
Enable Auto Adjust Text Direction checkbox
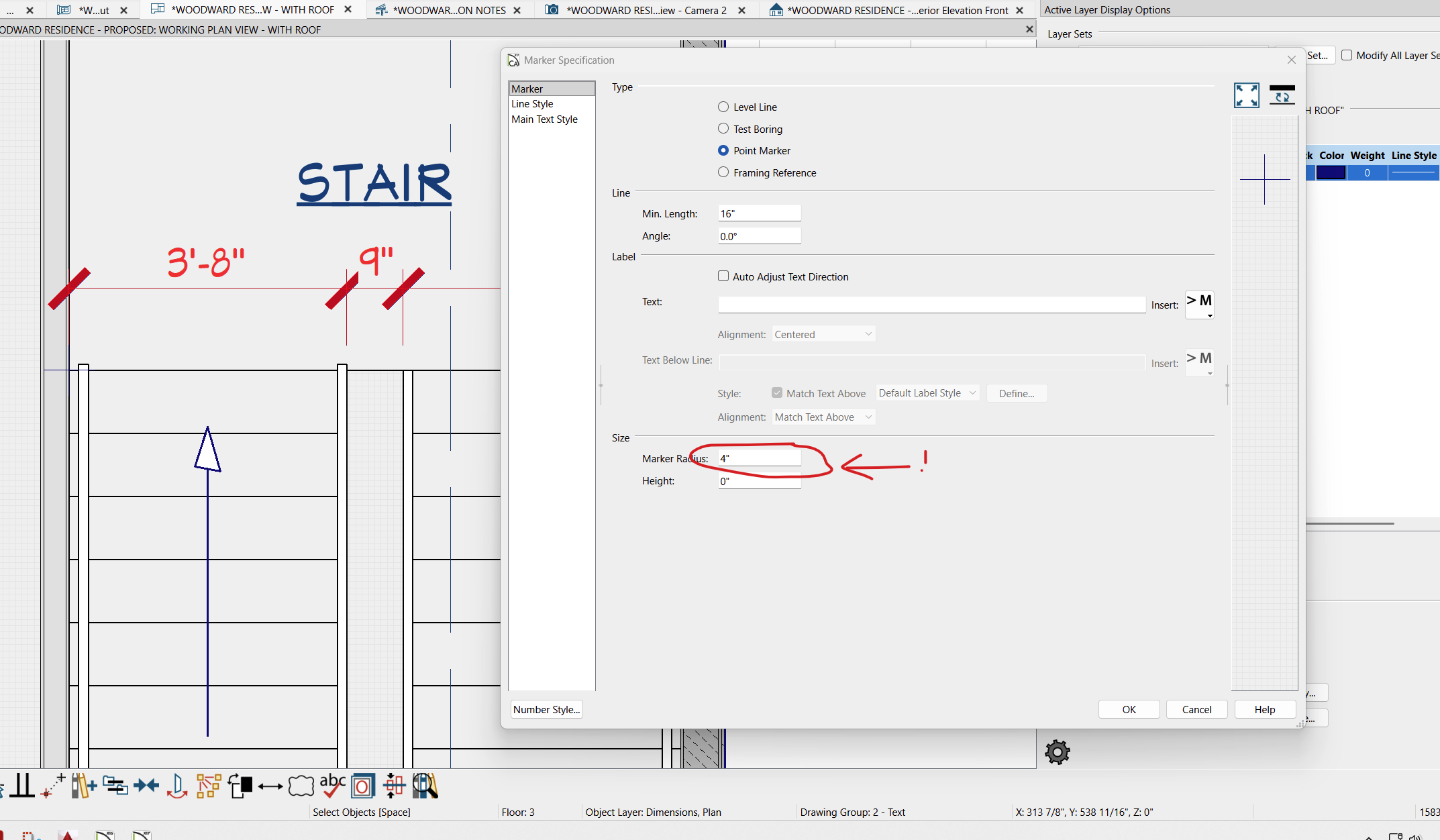pyautogui.click(x=723, y=276)
